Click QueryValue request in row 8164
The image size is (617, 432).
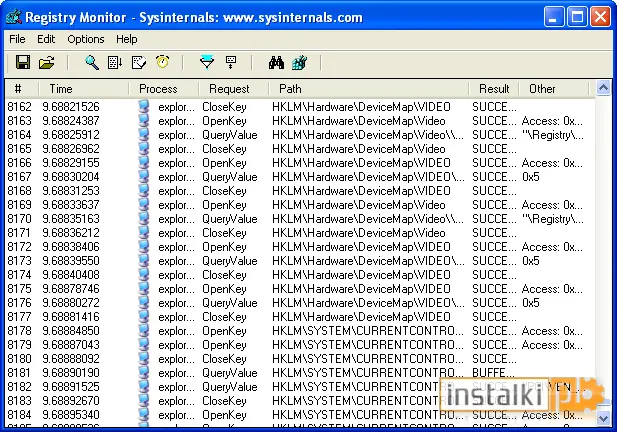click(230, 135)
